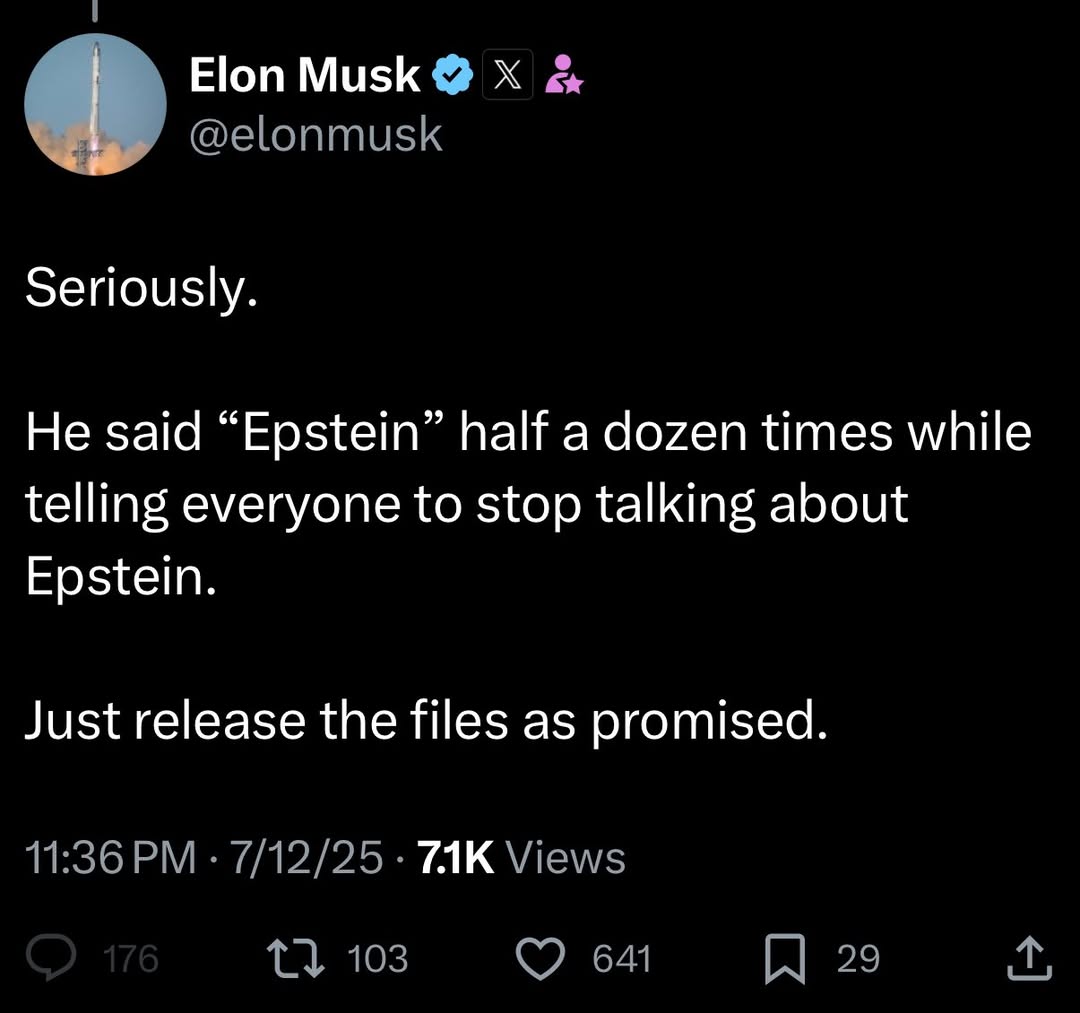Like the post with heart icon
The image size is (1080, 1013).
[x=541, y=958]
